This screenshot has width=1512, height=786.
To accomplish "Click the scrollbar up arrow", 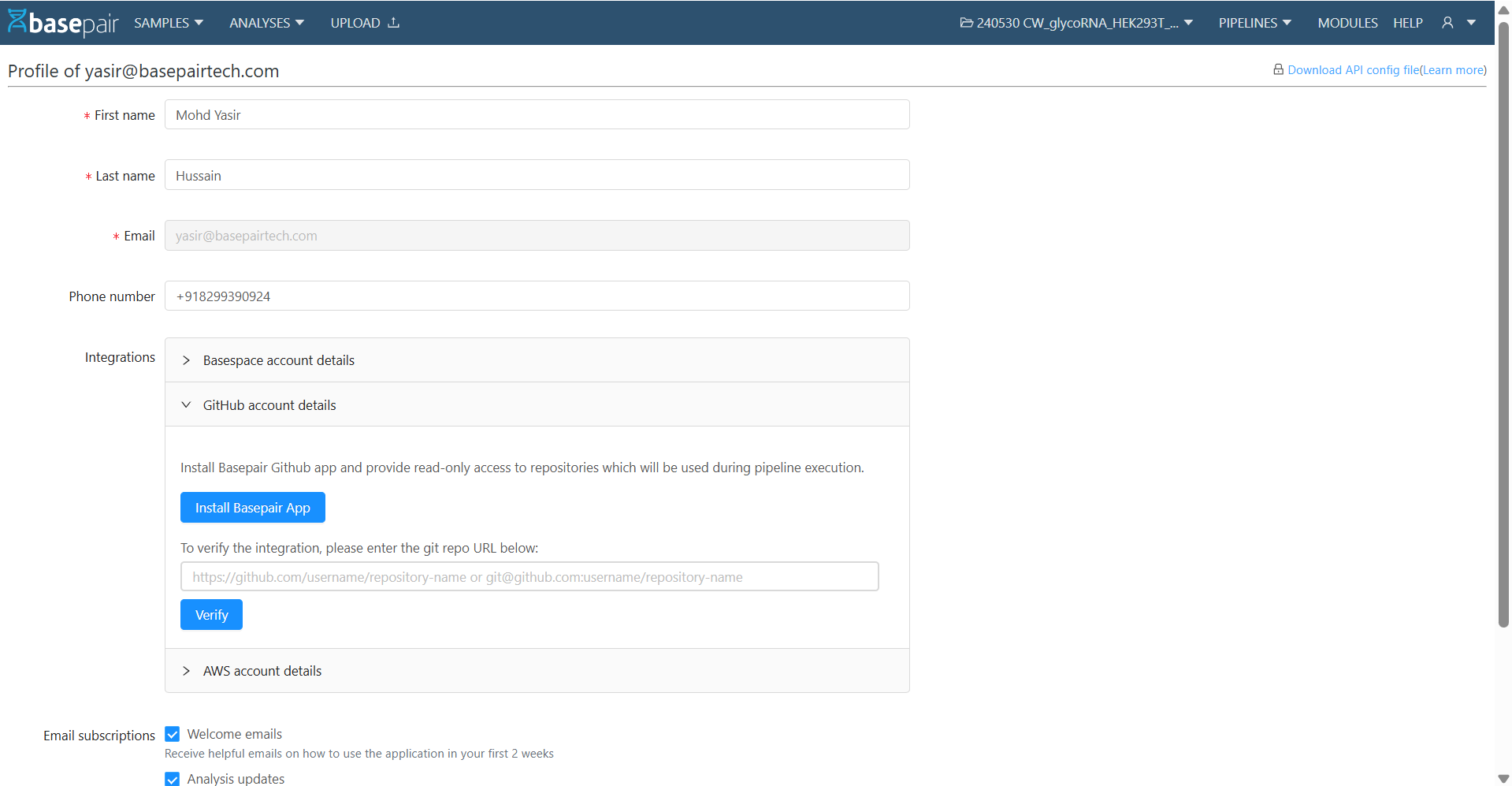I will (1503, 8).
